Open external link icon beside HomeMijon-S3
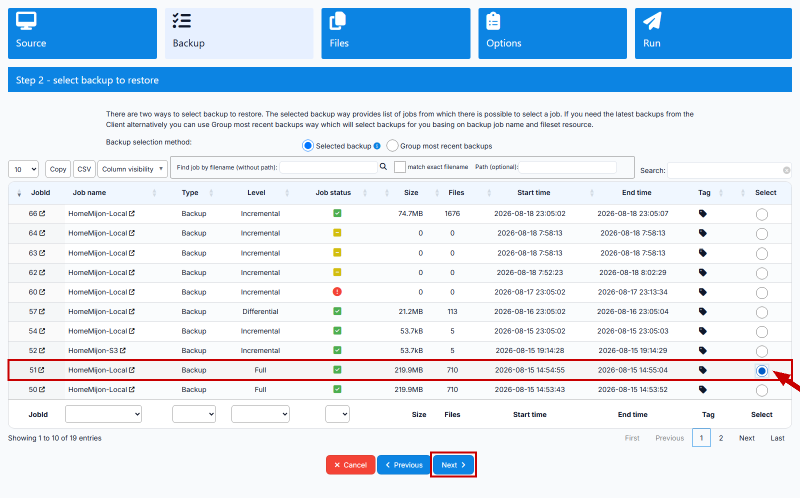The image size is (800, 498). [x=123, y=351]
